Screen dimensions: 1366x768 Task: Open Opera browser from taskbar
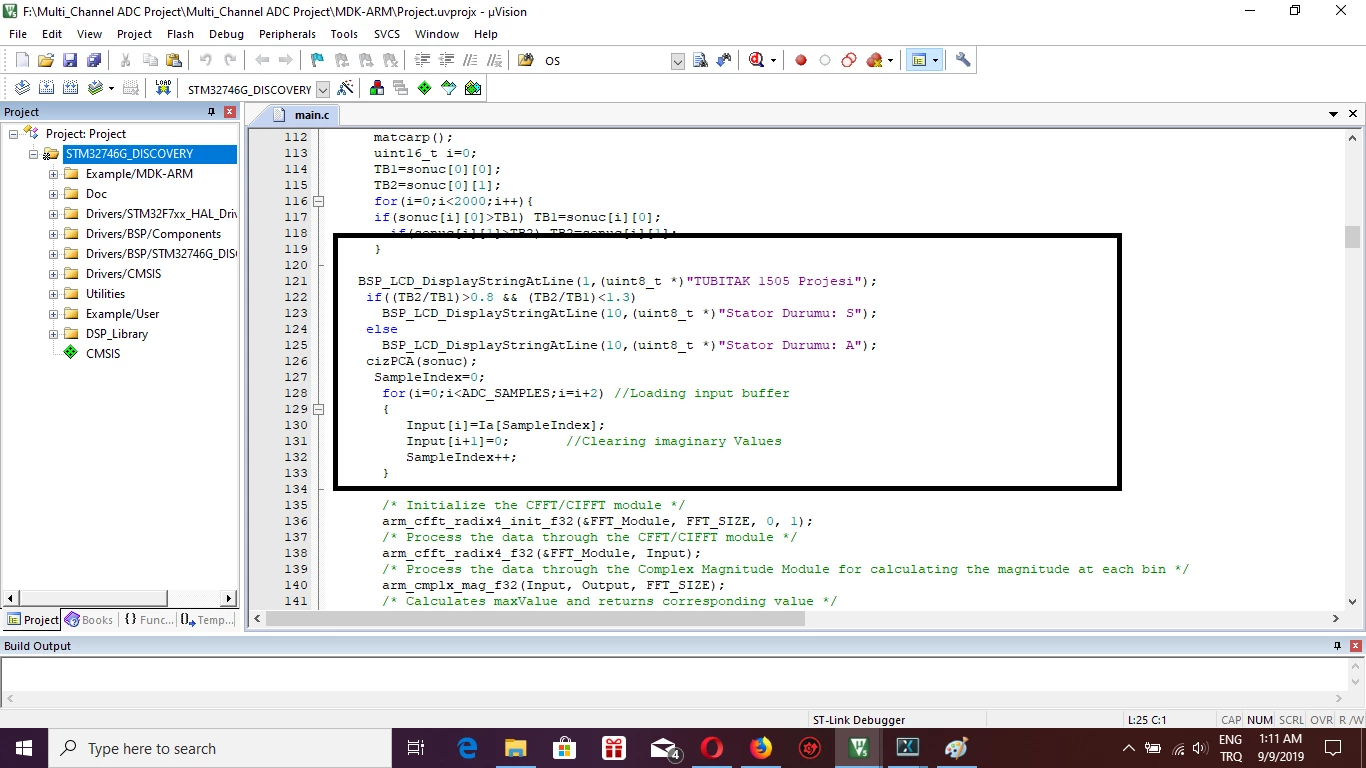click(x=712, y=748)
